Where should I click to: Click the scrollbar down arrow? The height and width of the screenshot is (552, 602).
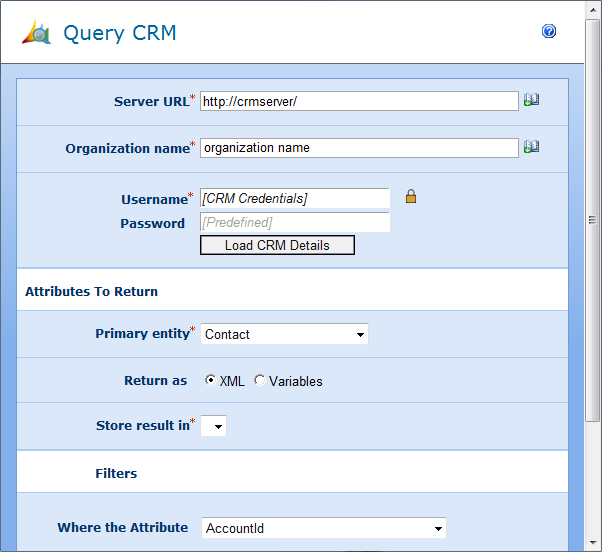click(x=593, y=544)
